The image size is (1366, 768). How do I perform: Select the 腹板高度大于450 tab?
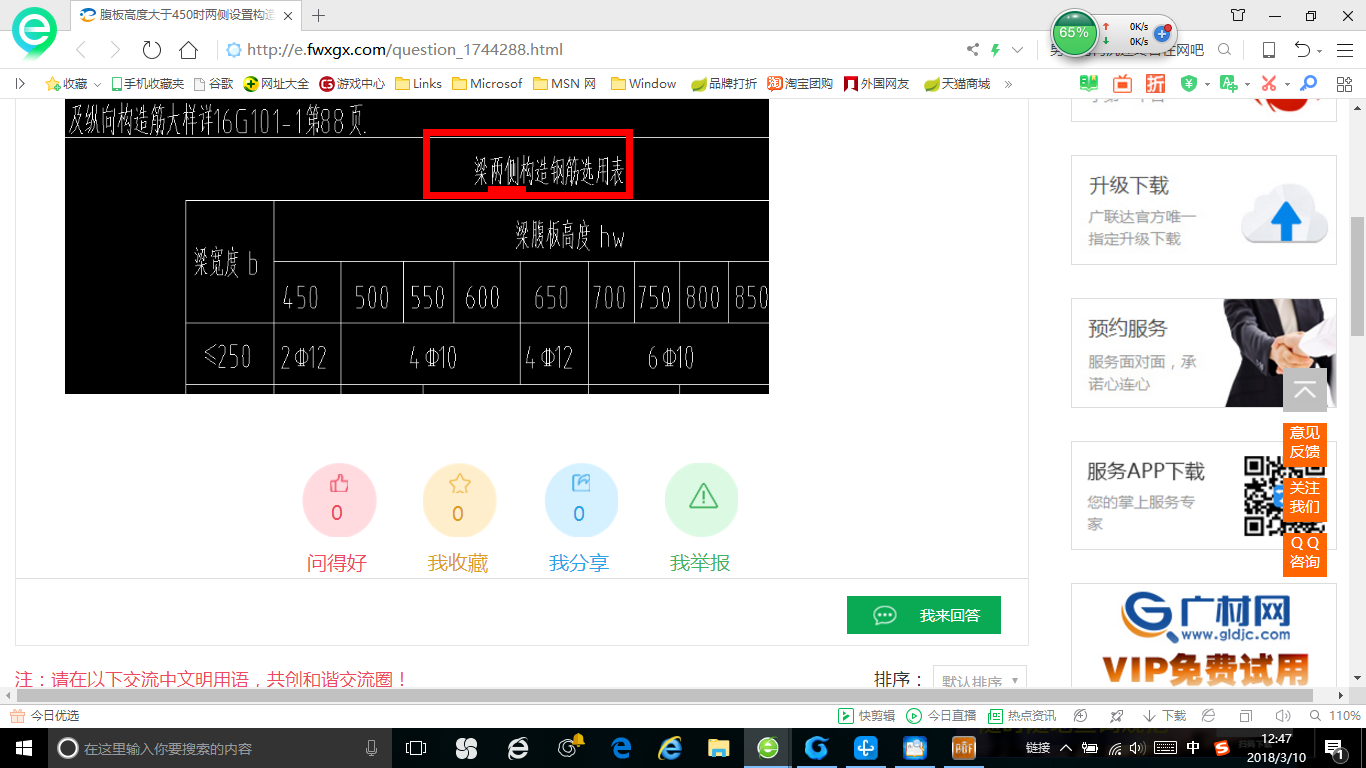[186, 15]
